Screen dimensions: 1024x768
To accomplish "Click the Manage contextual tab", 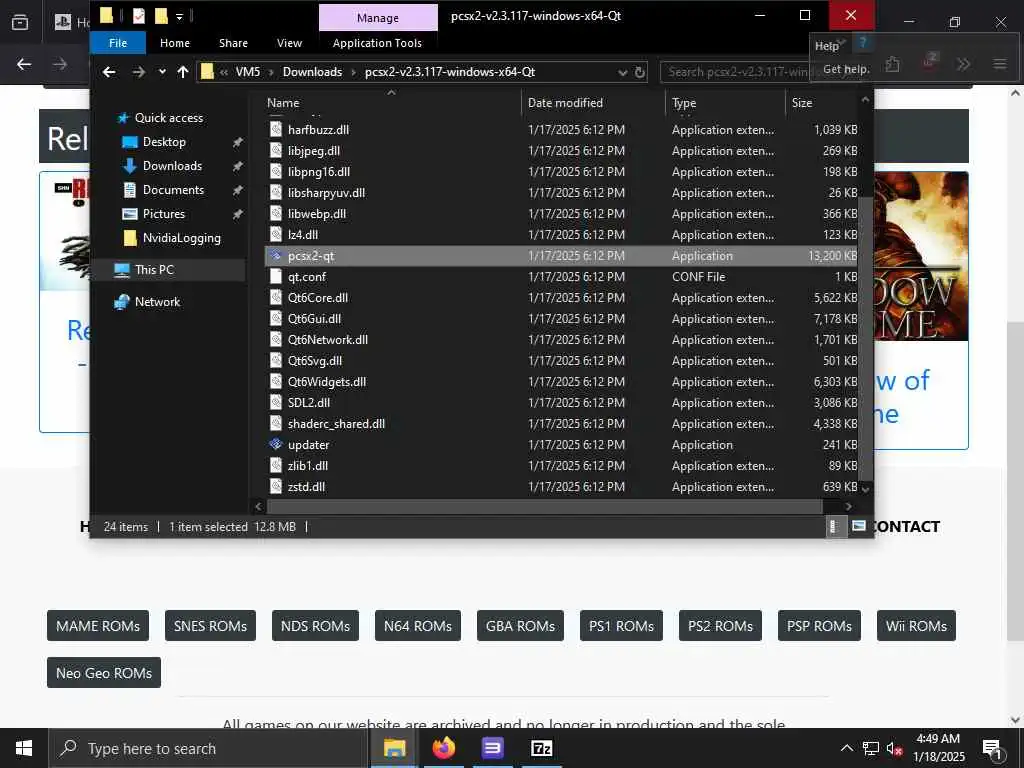I will [378, 18].
